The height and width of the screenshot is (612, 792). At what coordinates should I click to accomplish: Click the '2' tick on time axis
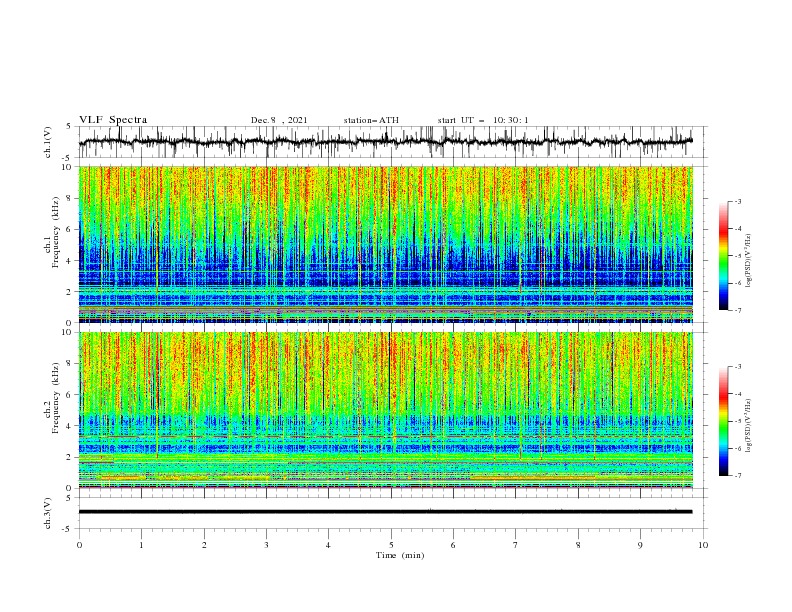click(204, 545)
